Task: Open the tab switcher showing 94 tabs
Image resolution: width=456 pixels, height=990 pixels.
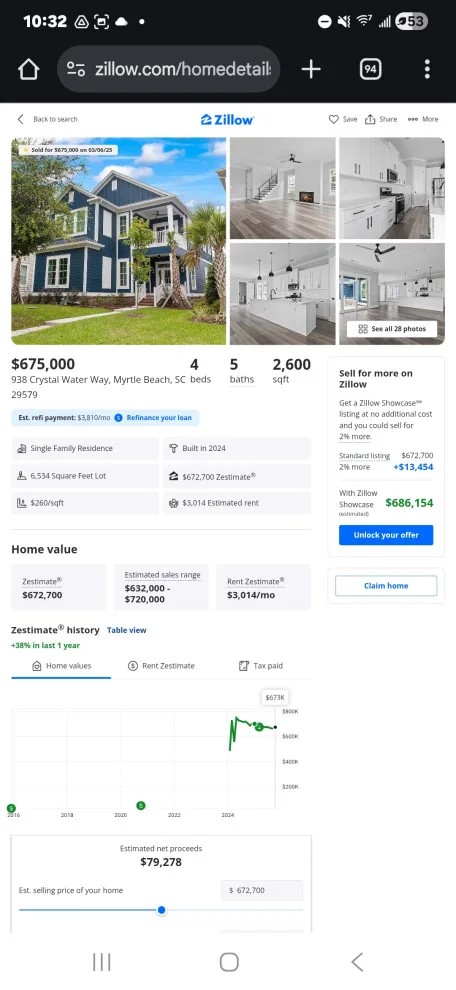Action: (x=371, y=69)
